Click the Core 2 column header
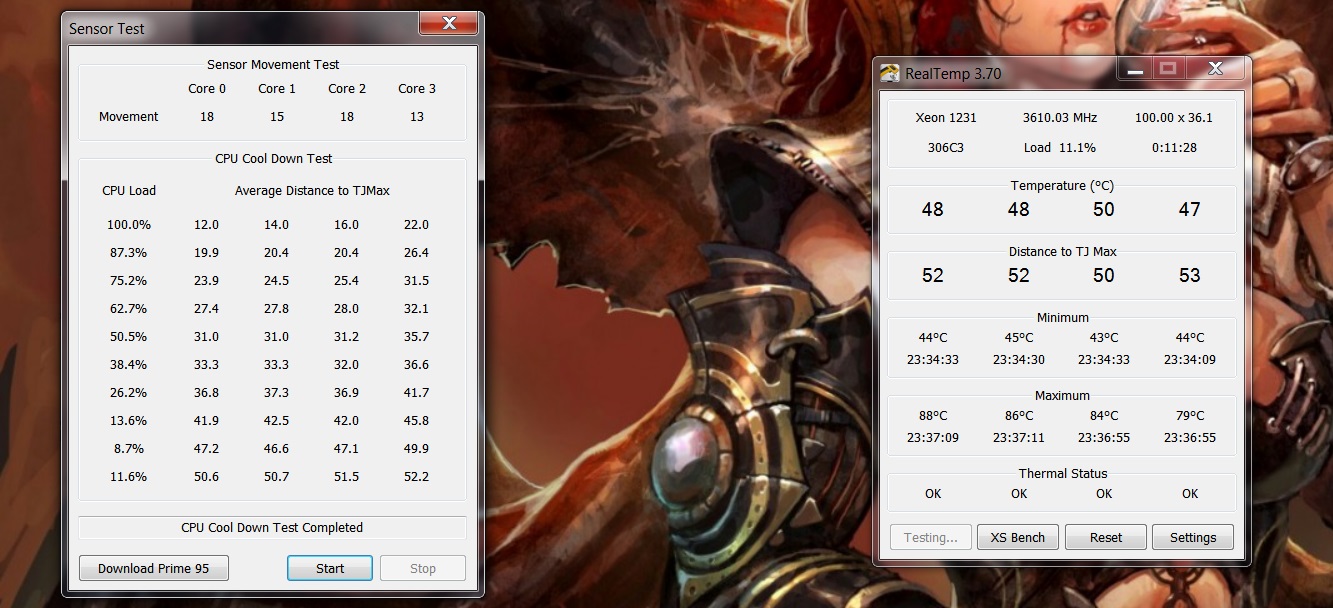1333x608 pixels. tap(347, 88)
